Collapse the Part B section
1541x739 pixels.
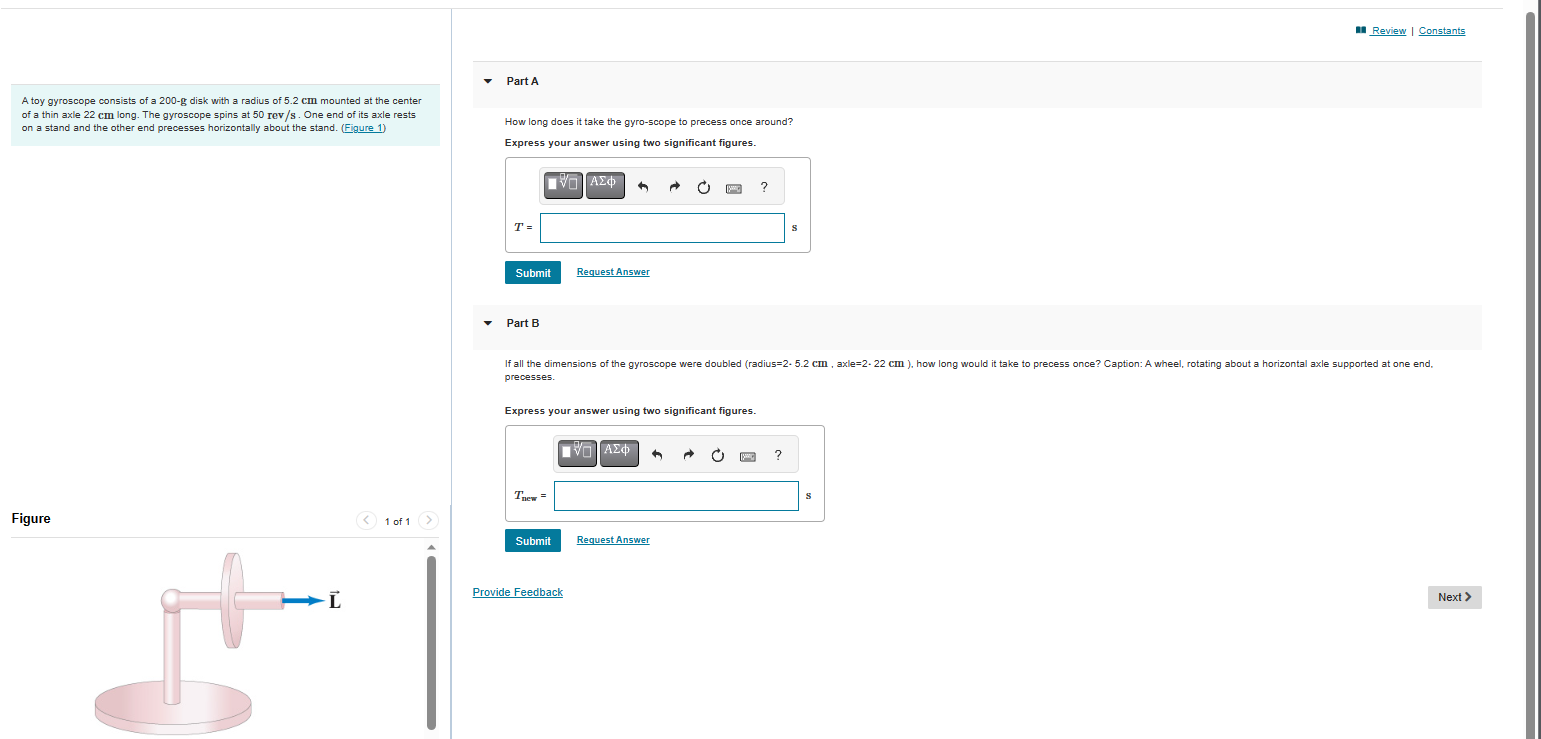(x=488, y=323)
